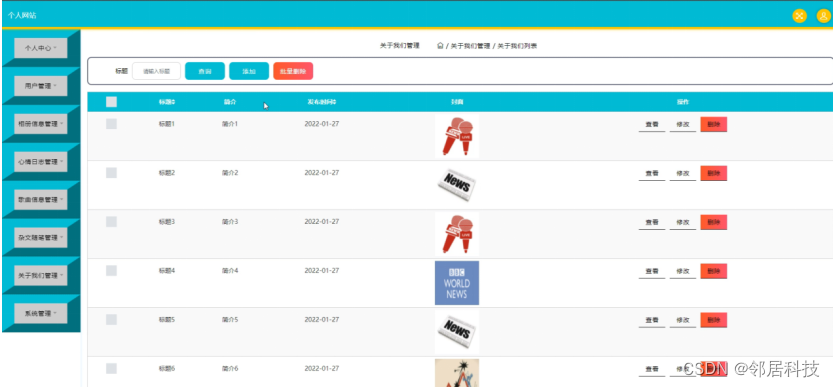Click red 删除 for row 标题5
This screenshot has width=835, height=387.
pos(714,320)
